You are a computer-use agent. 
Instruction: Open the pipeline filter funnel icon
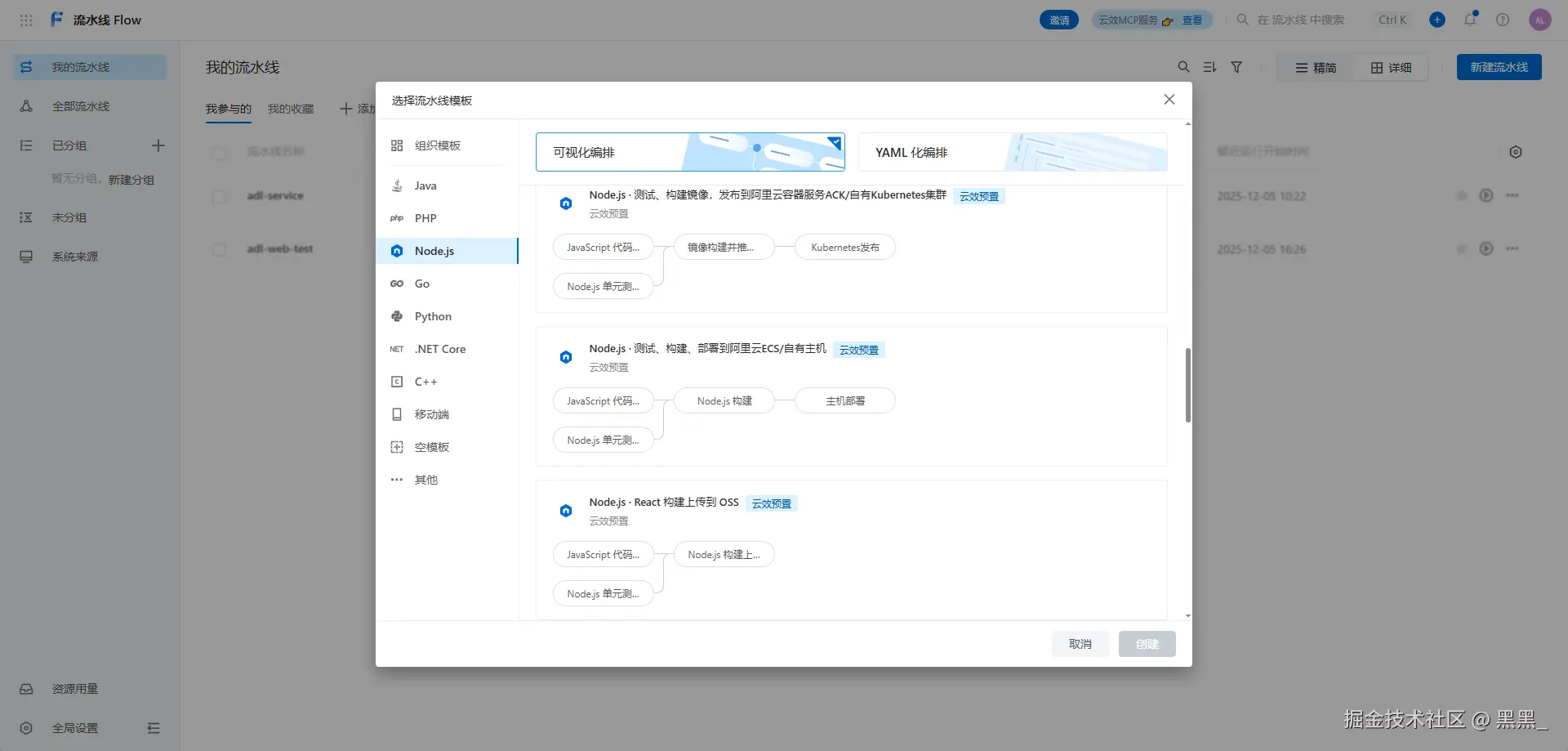(x=1236, y=67)
